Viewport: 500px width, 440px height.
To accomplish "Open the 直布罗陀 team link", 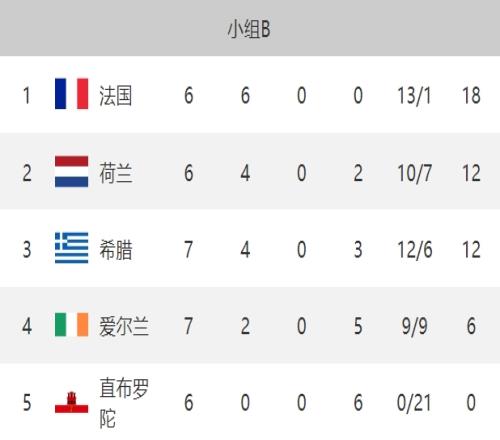I will [x=124, y=403].
